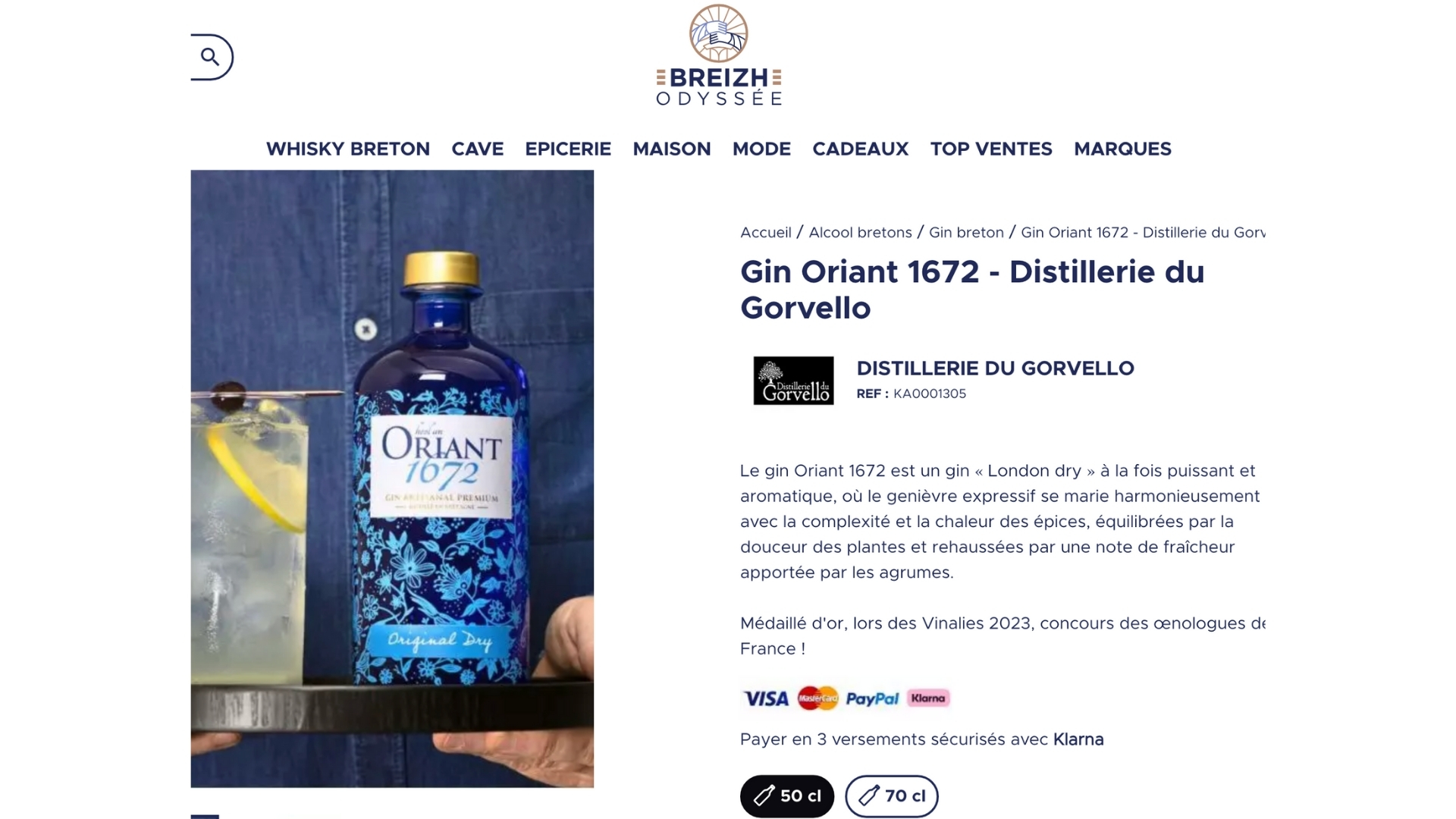The width and height of the screenshot is (1456, 819).
Task: Enlarge the Oriant 1672 bottle photo
Action: pos(392,479)
